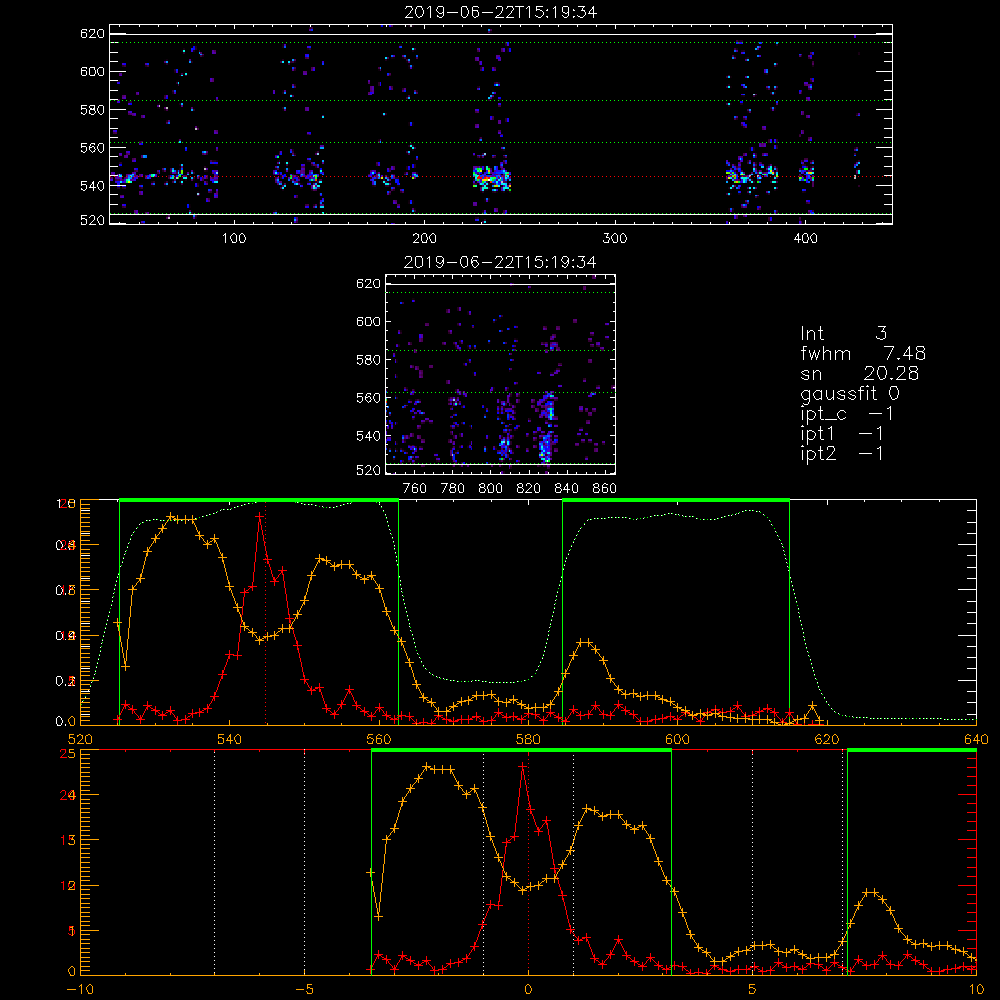The width and height of the screenshot is (1000, 1000).
Task: Click x-axis label '860' on middle plot
Action: [x=605, y=489]
